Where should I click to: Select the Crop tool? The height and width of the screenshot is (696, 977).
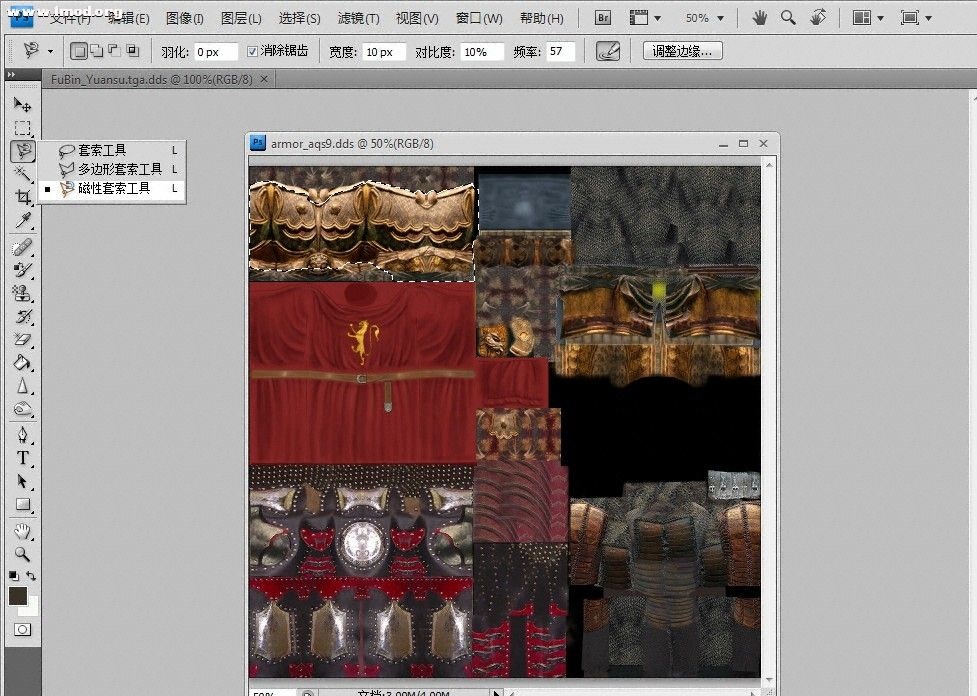(x=22, y=198)
